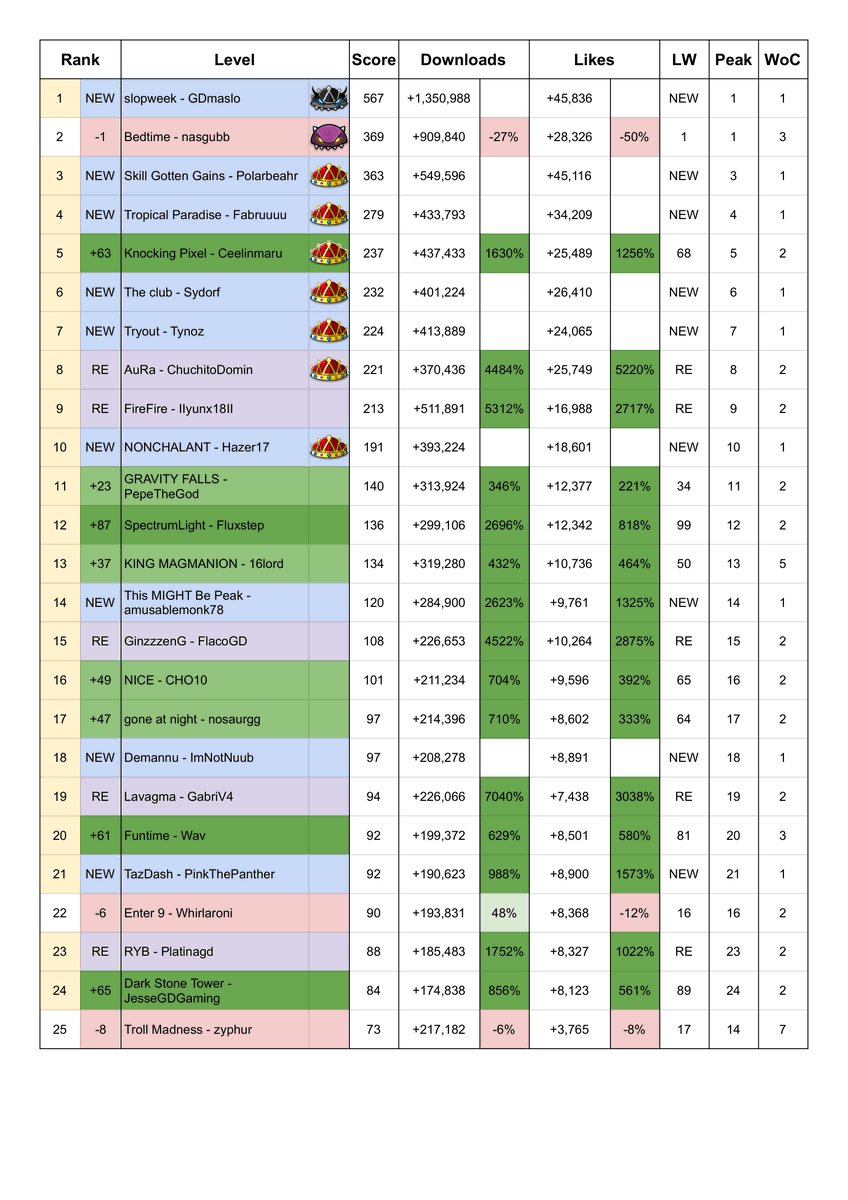Click the crown icon in Knocking Pixel row
This screenshot has height=1200, width=848.
tap(329, 253)
